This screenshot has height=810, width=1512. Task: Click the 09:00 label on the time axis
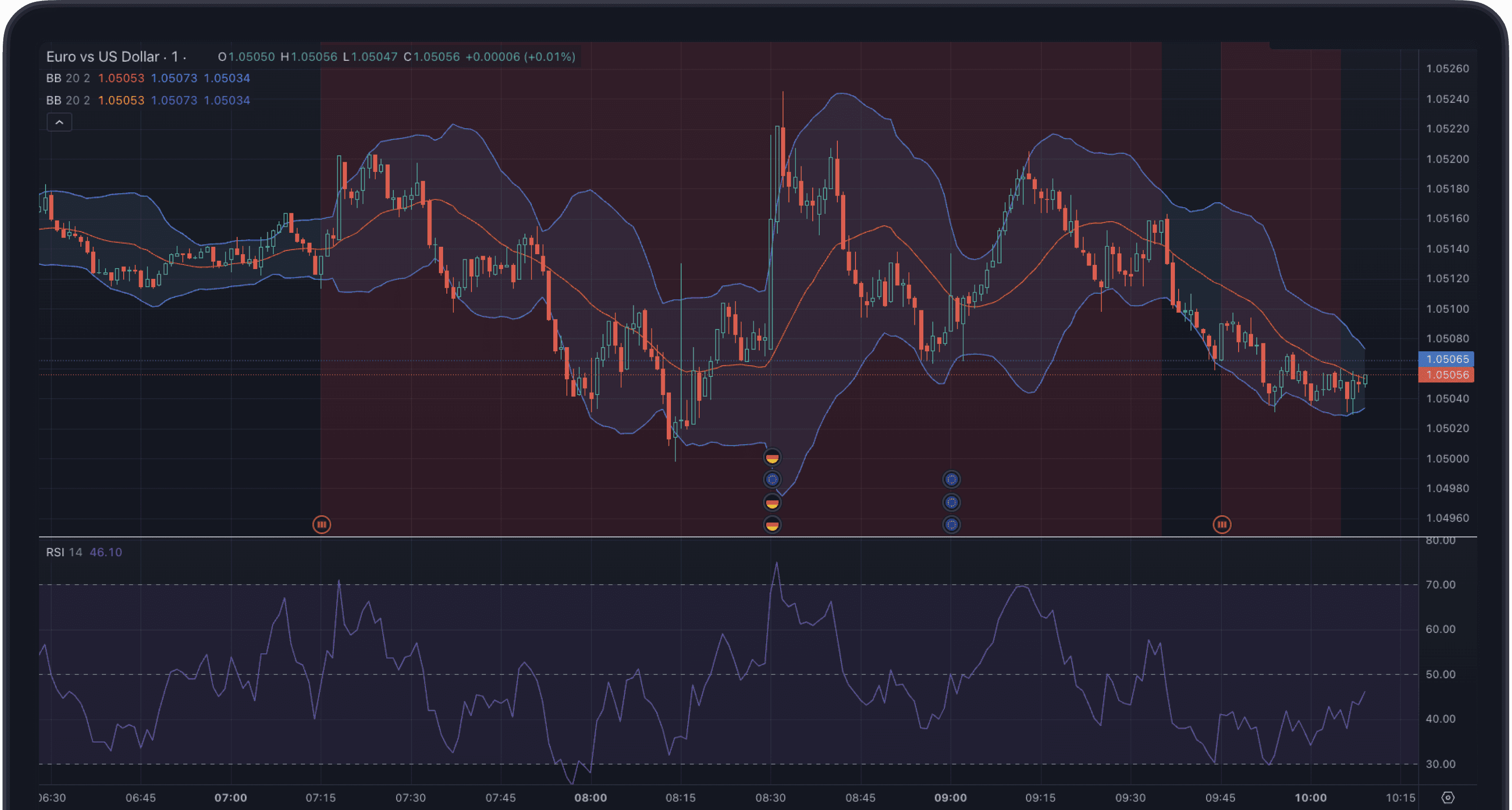951,797
